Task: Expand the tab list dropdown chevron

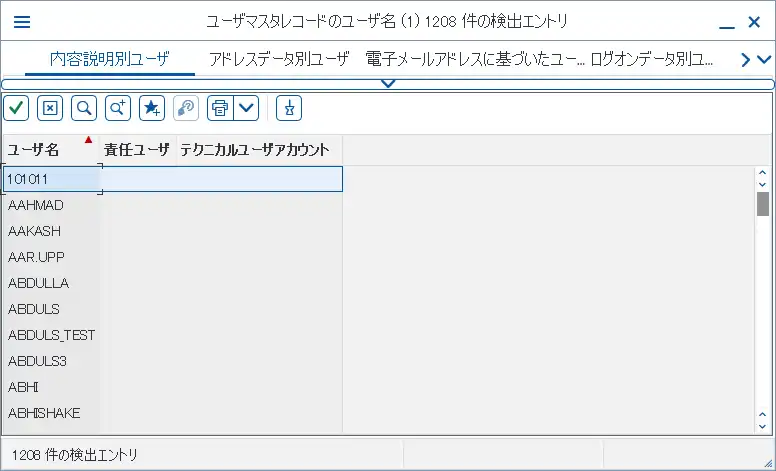Action: pyautogui.click(x=764, y=60)
